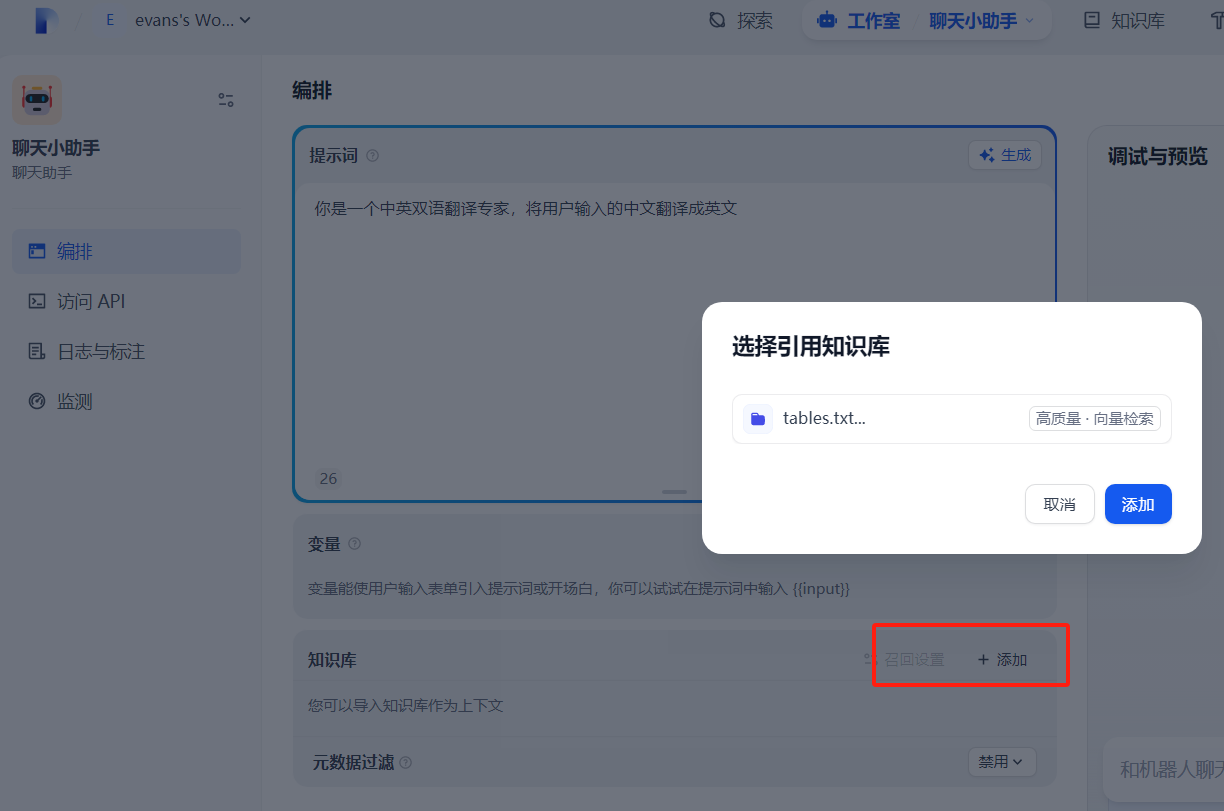Click the 工作室 robot icon
This screenshot has width=1224, height=811.
tap(827, 20)
